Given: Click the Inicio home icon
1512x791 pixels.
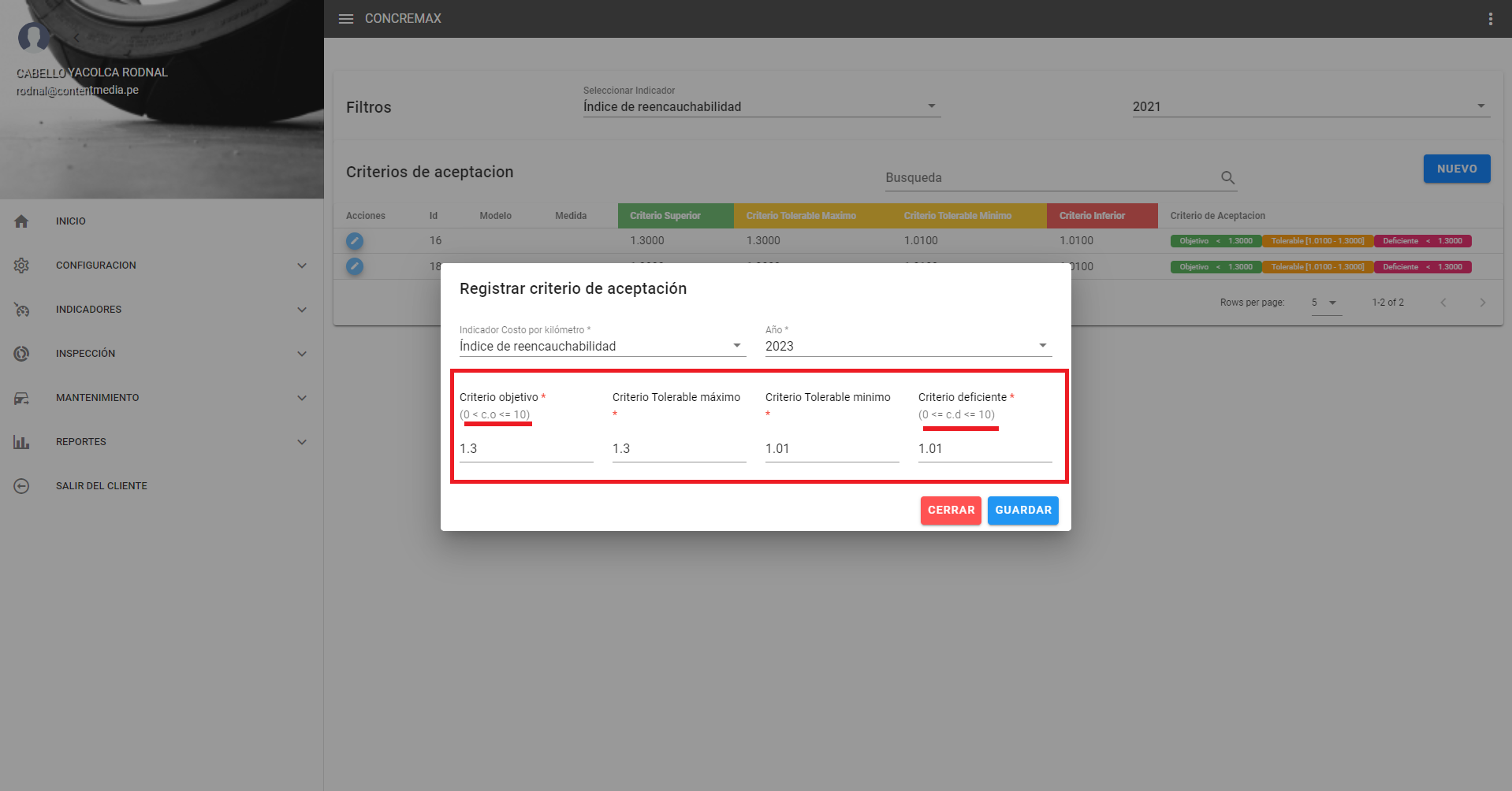Looking at the screenshot, I should (x=21, y=221).
